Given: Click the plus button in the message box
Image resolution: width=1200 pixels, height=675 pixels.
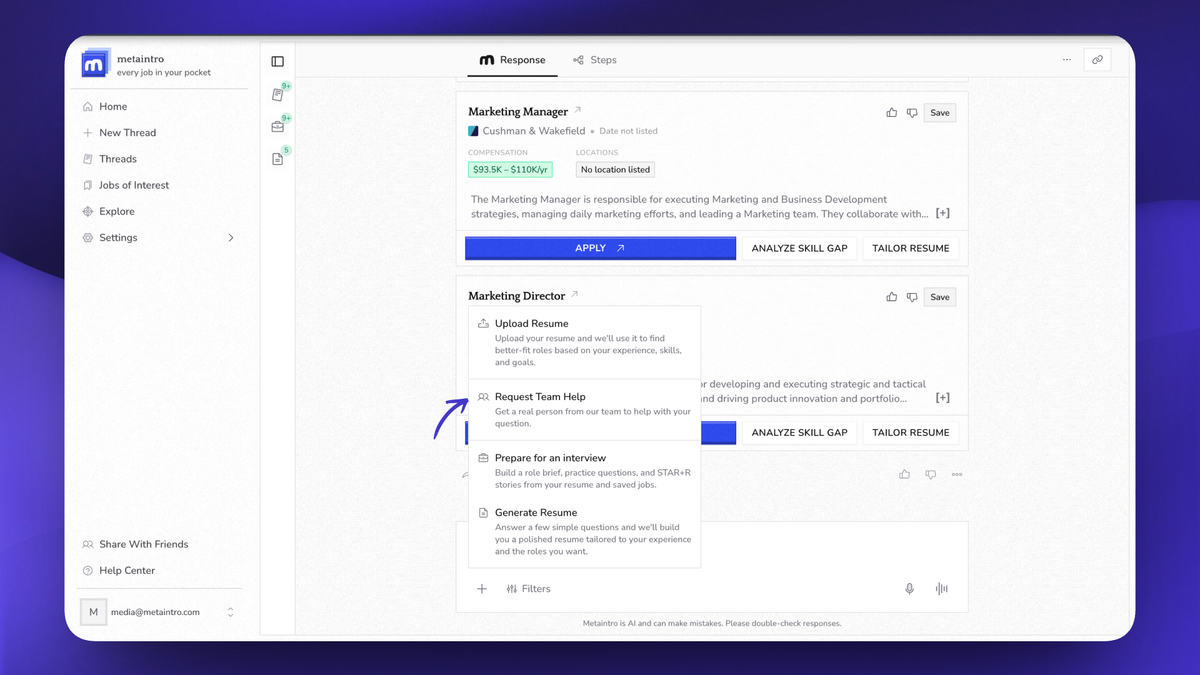Looking at the screenshot, I should [x=482, y=589].
